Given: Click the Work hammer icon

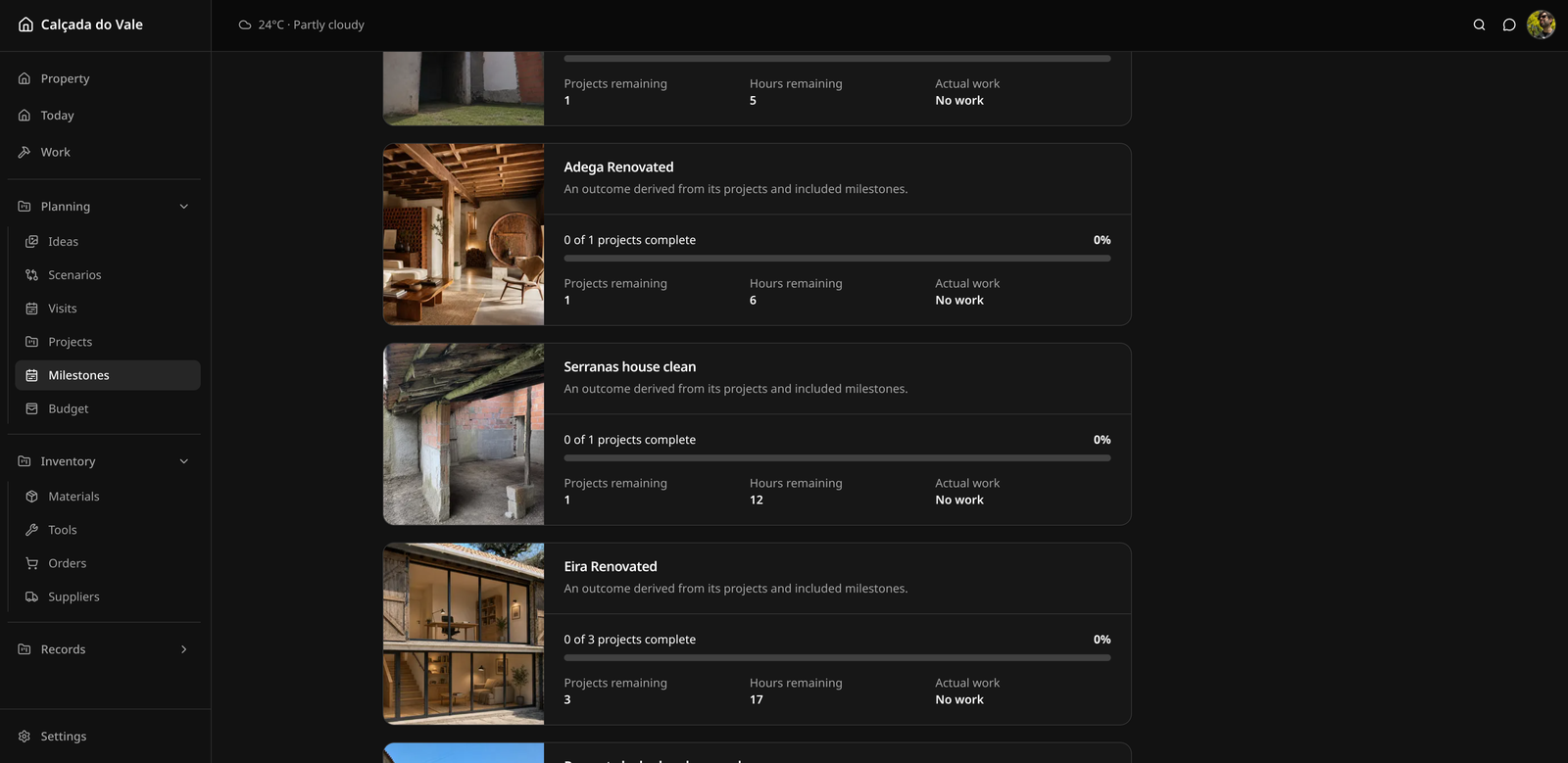Looking at the screenshot, I should click(24, 152).
